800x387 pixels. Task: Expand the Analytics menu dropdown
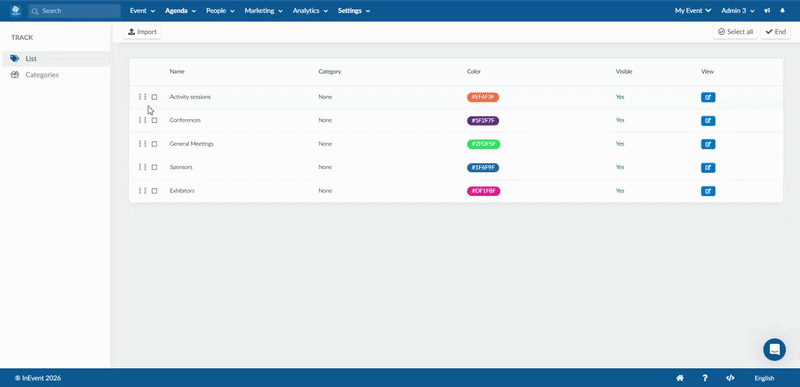click(x=310, y=11)
